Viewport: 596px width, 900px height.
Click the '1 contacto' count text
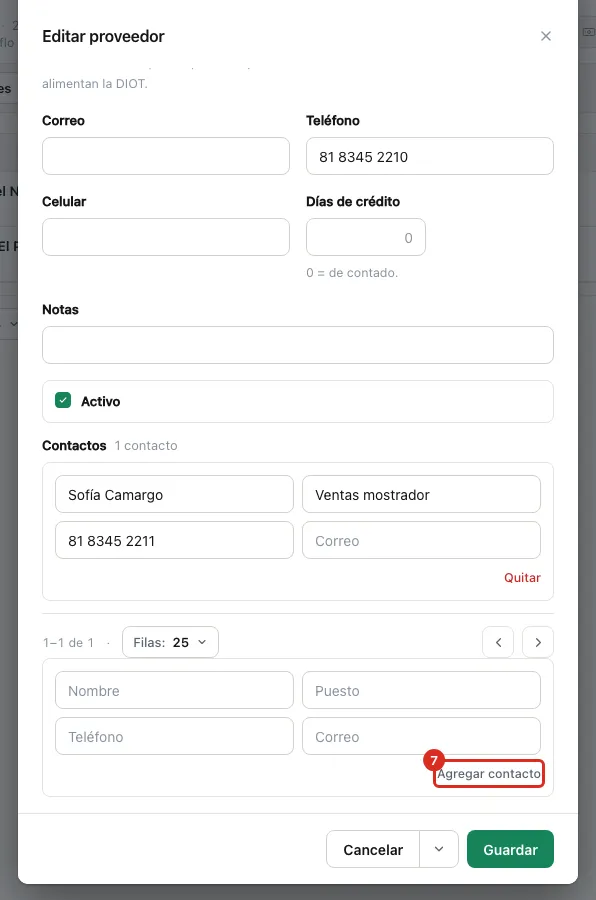[146, 445]
